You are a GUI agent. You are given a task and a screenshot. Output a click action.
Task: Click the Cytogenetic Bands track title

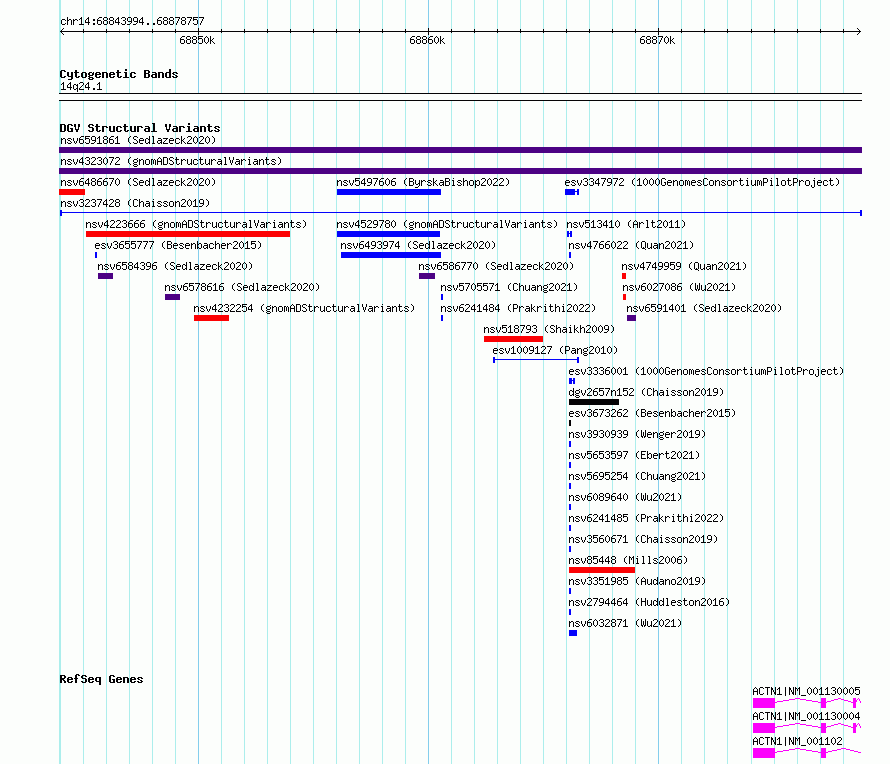pyautogui.click(x=119, y=74)
